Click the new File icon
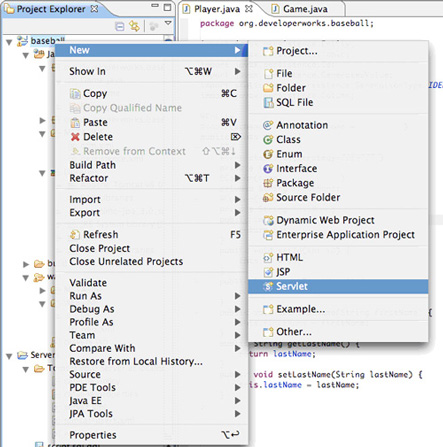The width and height of the screenshot is (443, 447). [x=268, y=73]
